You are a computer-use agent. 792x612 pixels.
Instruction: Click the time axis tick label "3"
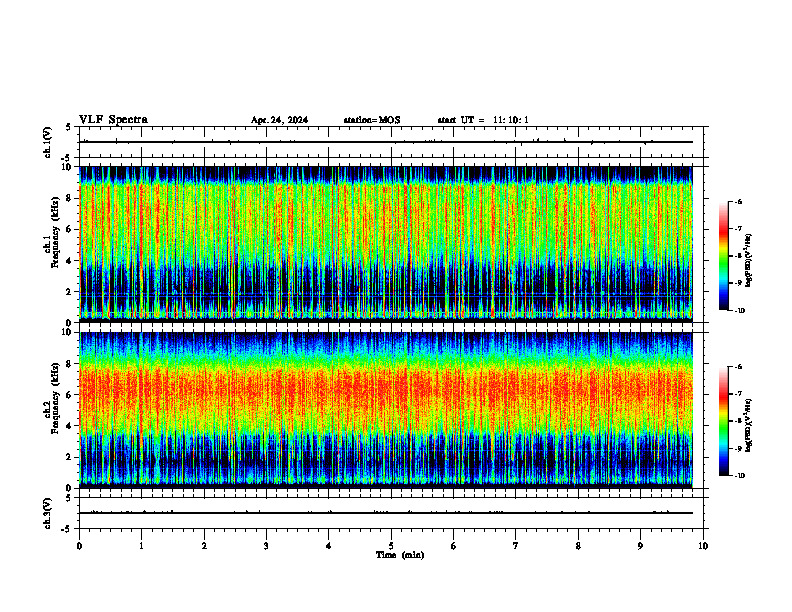[x=266, y=546]
